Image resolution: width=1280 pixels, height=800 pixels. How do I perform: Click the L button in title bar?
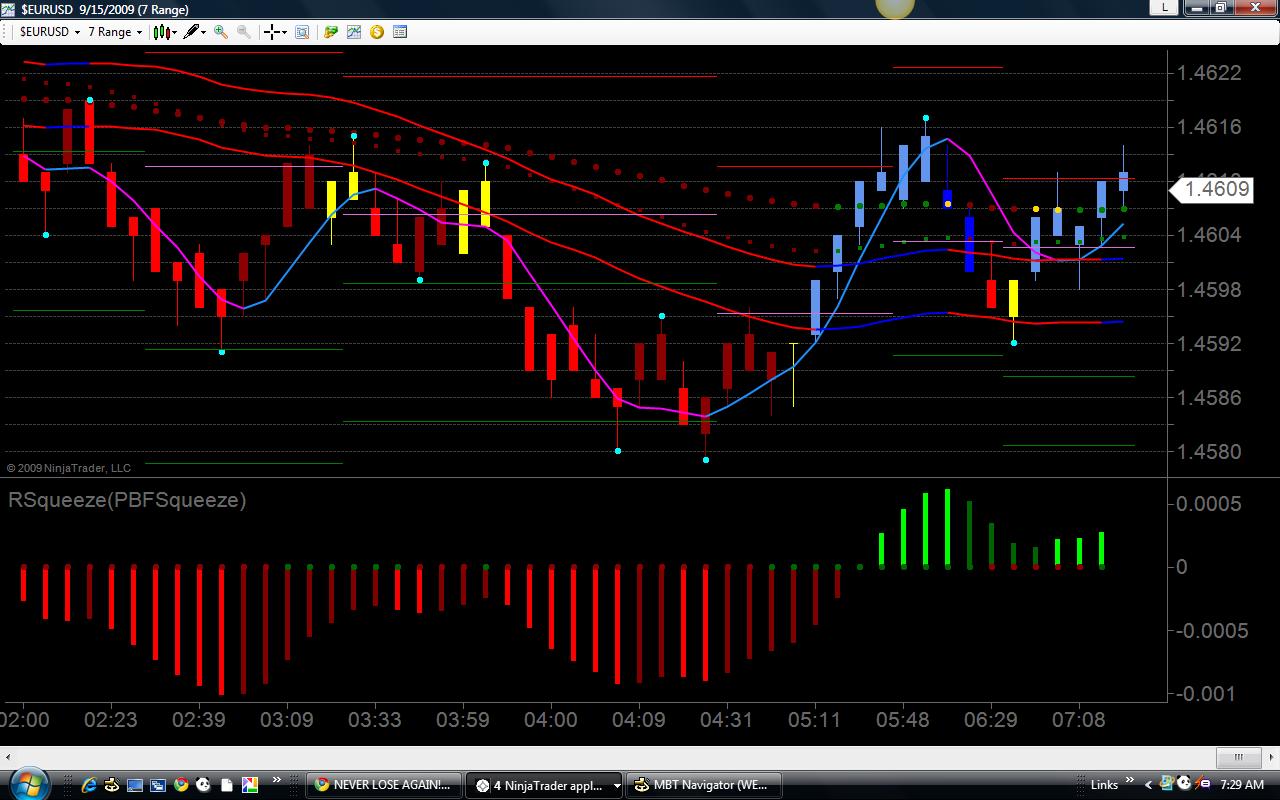click(1164, 7)
